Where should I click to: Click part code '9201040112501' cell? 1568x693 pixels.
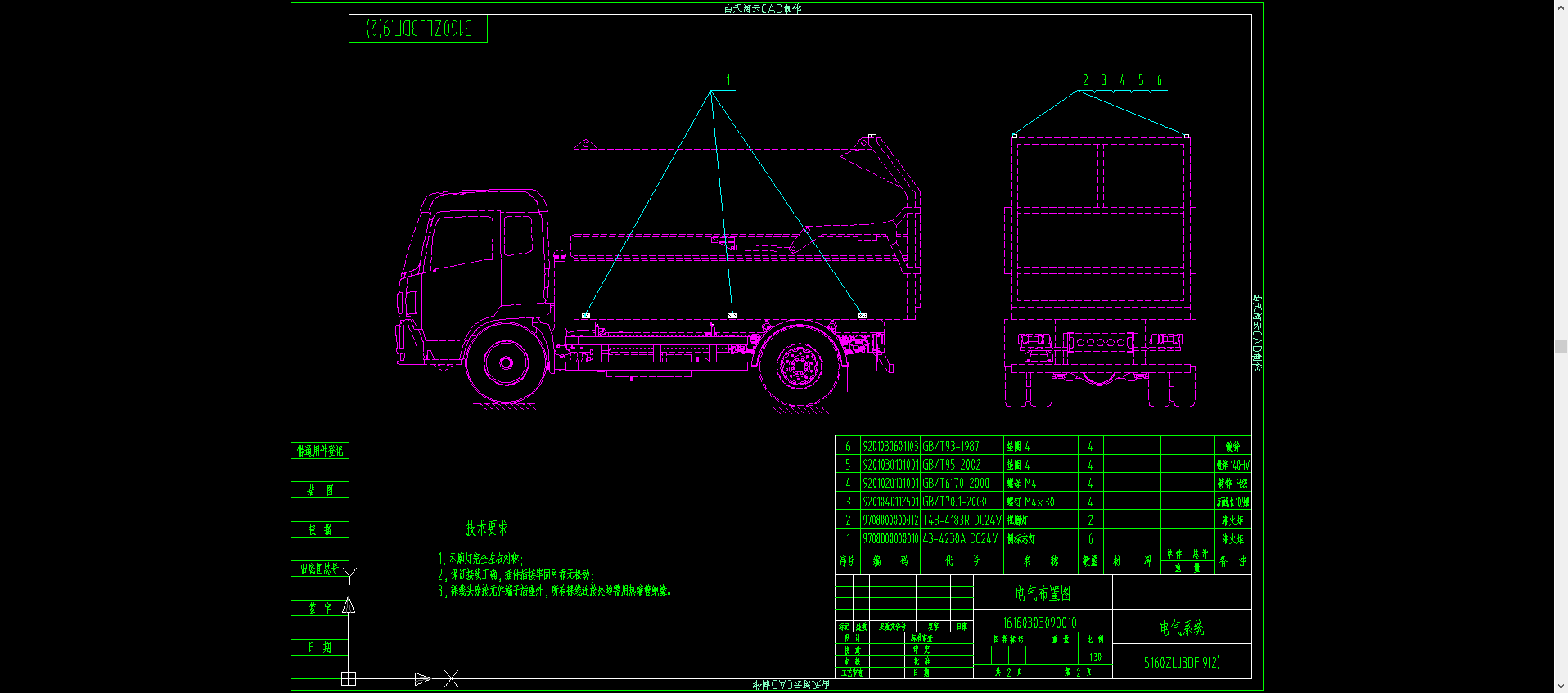(890, 502)
